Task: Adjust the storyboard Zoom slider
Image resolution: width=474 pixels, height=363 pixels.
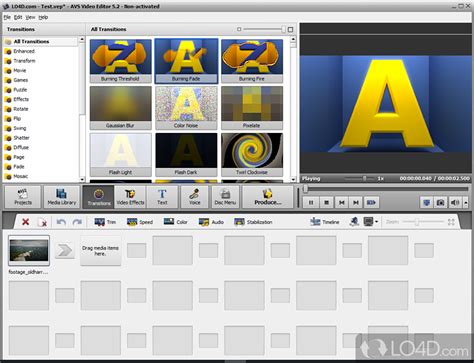Action: [417, 222]
